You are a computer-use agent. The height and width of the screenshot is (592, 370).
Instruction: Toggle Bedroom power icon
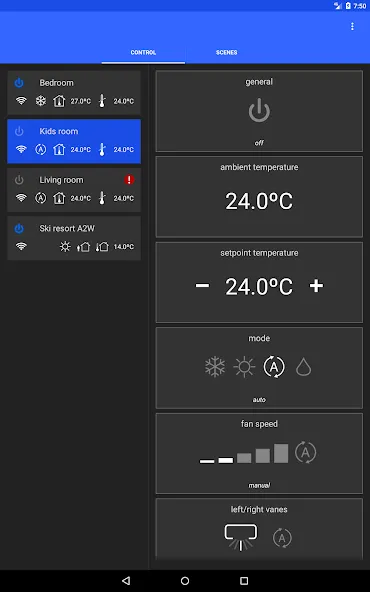[x=19, y=83]
